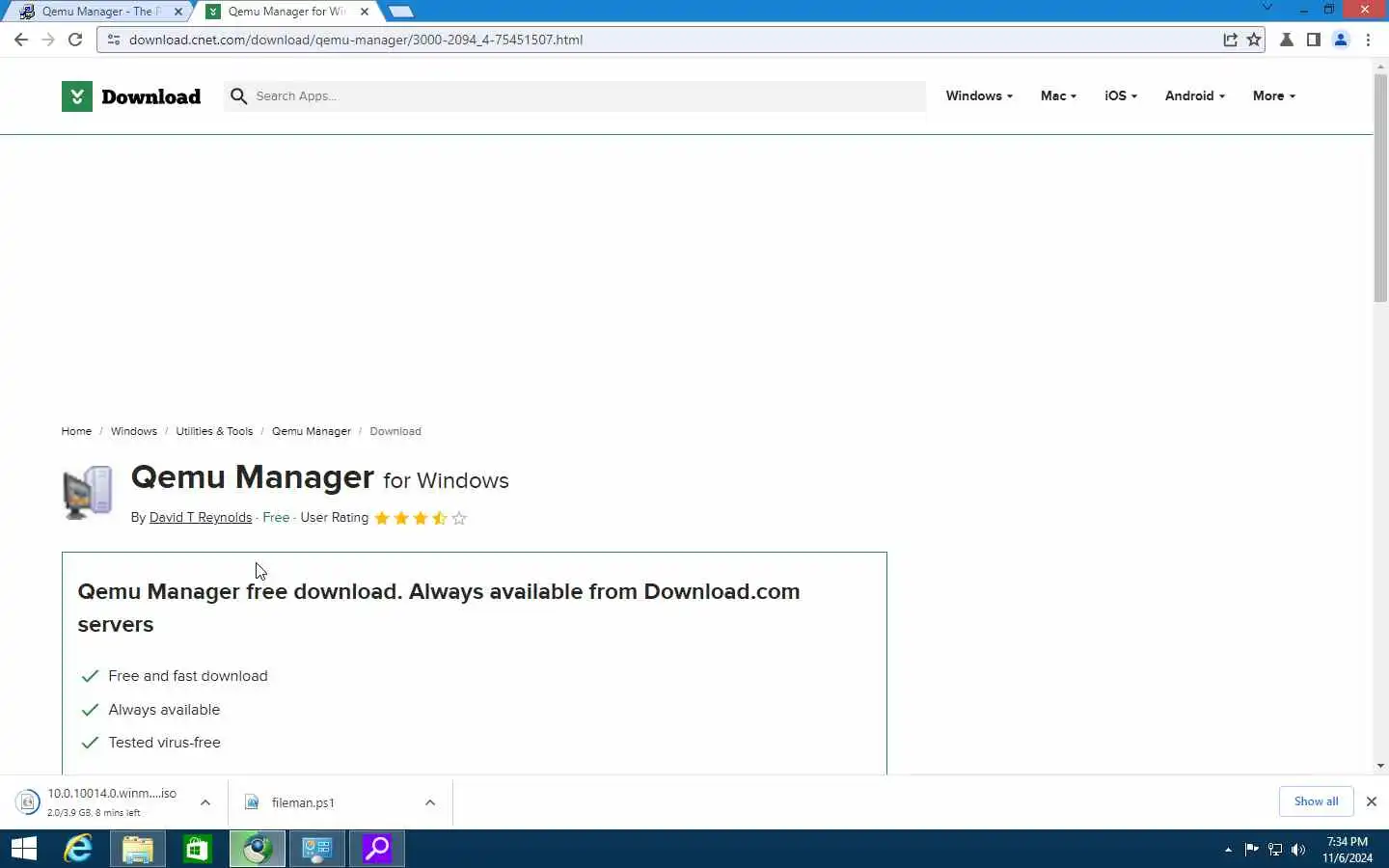Viewport: 1389px width, 868px height.
Task: Click the browser address bar URL
Action: tap(356, 40)
